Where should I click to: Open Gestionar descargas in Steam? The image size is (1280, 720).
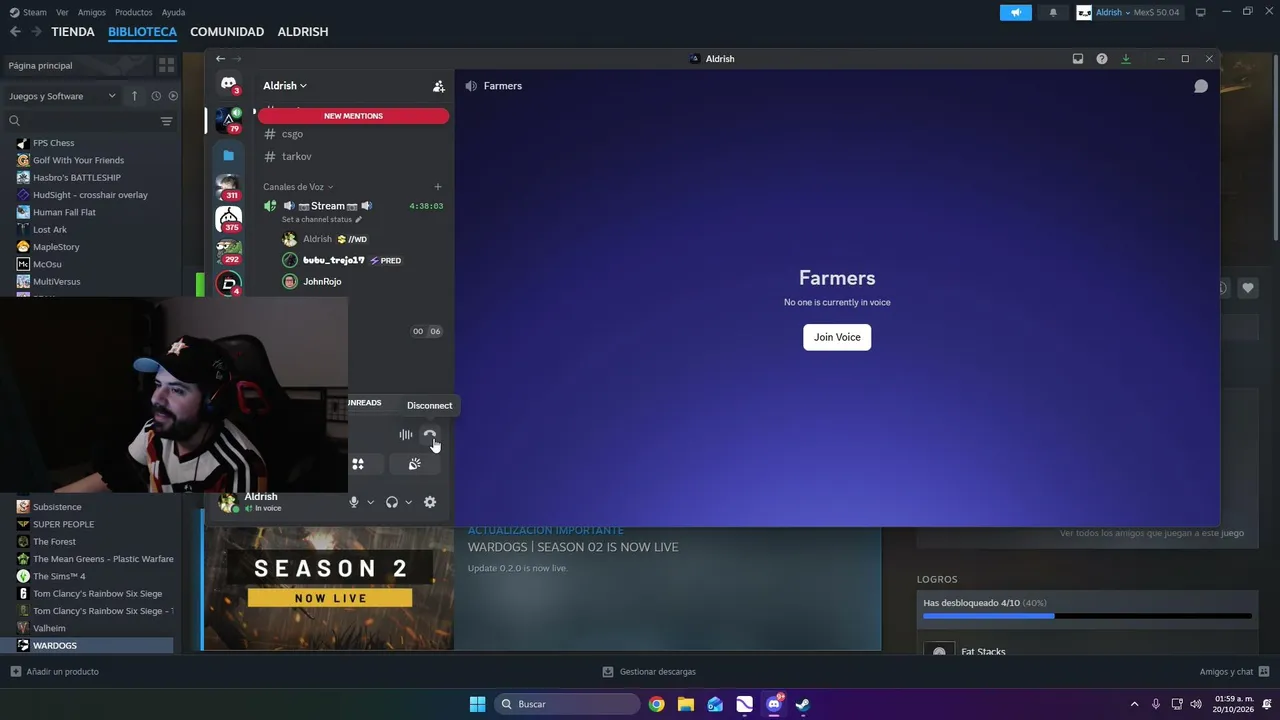click(649, 672)
